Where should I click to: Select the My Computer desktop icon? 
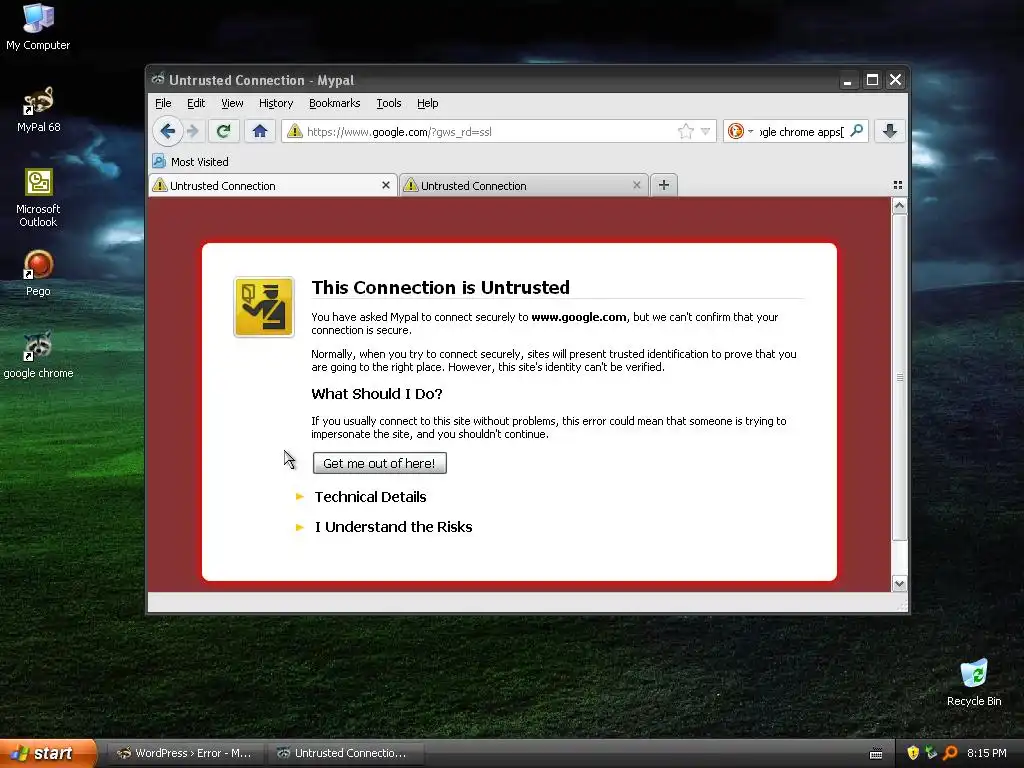[x=38, y=27]
